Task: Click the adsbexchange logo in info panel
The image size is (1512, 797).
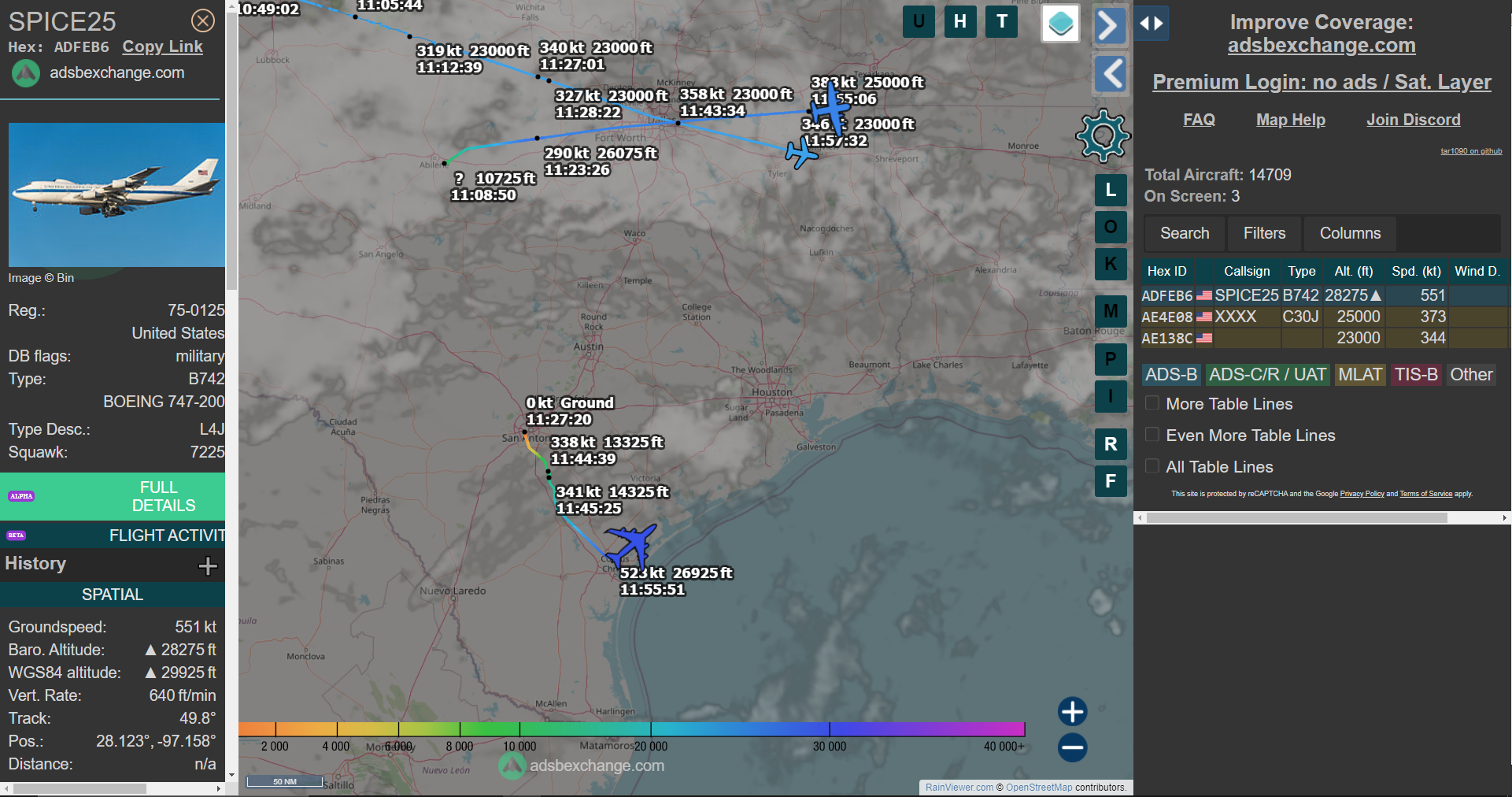Action: pos(26,73)
